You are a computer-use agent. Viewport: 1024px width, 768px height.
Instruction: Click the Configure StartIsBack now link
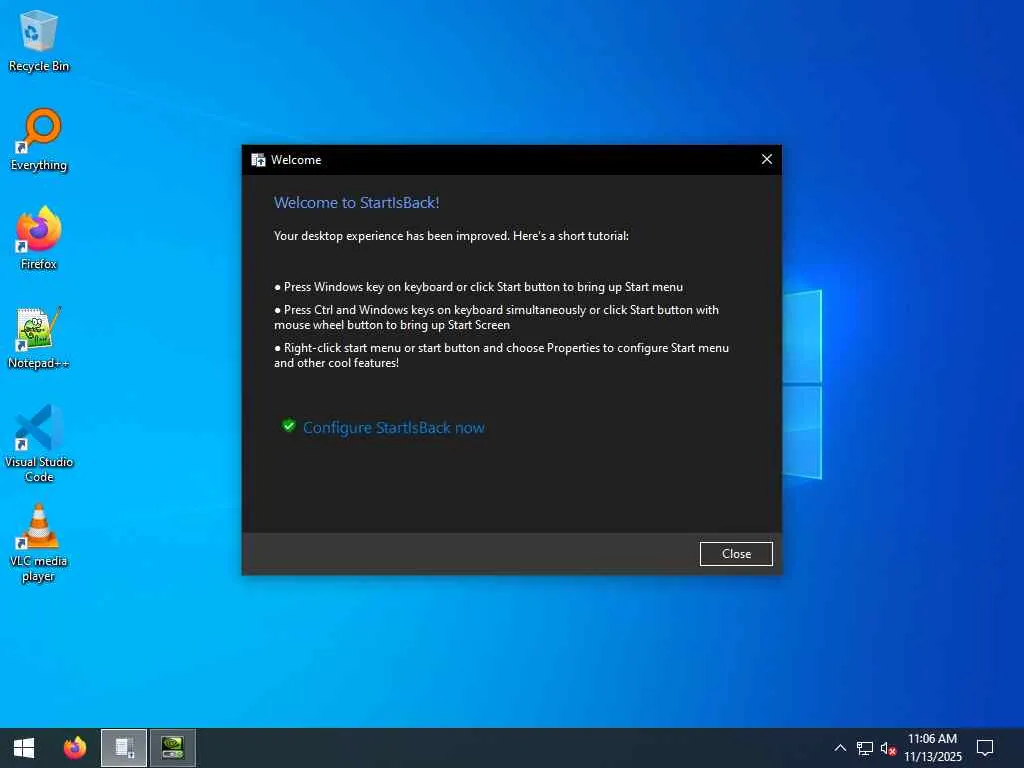(394, 428)
